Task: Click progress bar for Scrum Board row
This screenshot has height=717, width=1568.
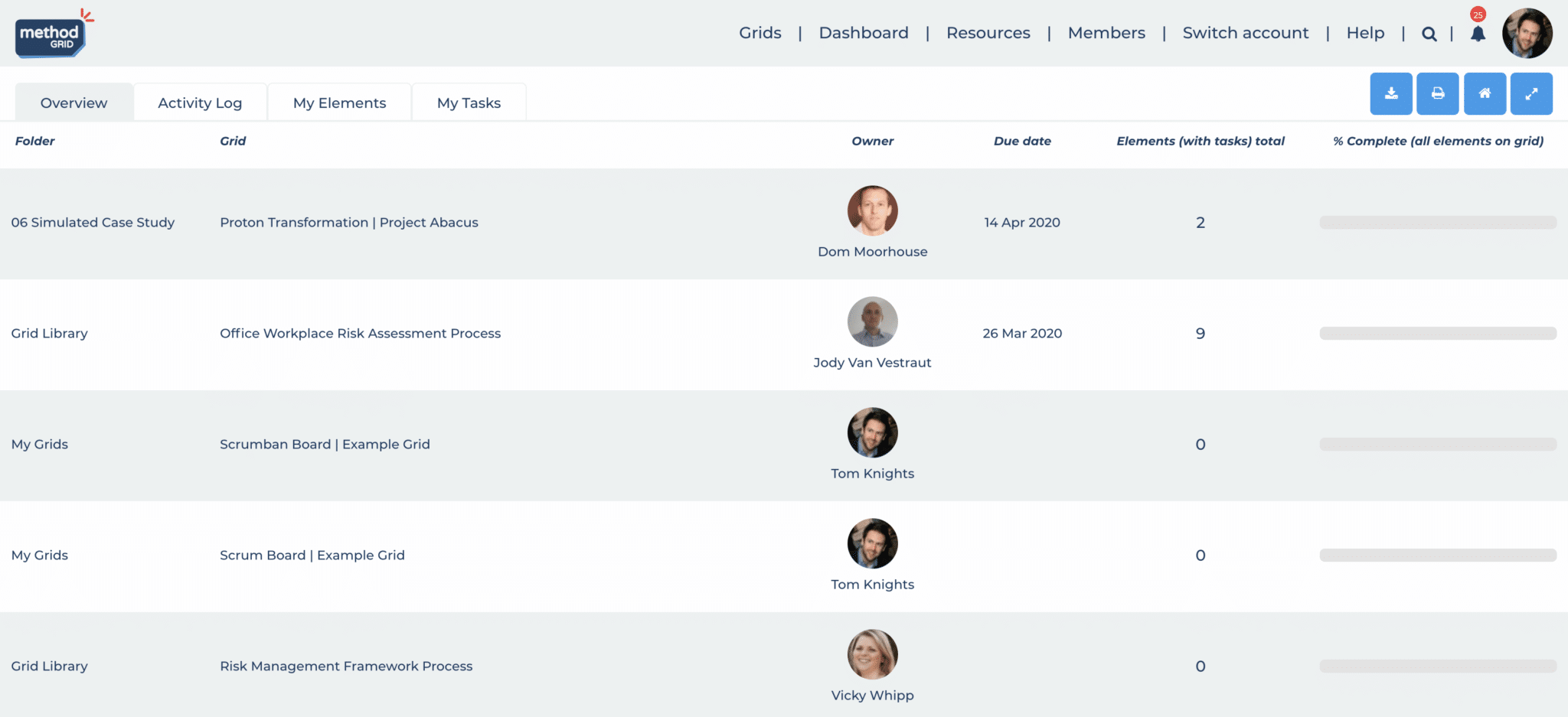Action: (x=1438, y=556)
